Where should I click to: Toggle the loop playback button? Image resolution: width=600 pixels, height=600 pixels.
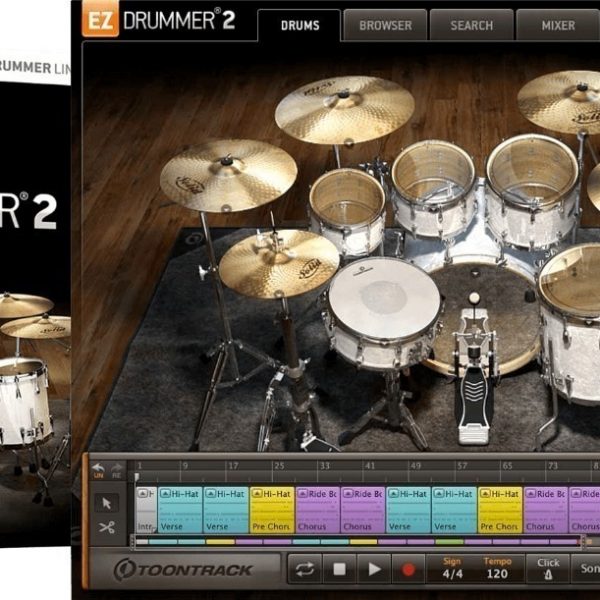(305, 569)
